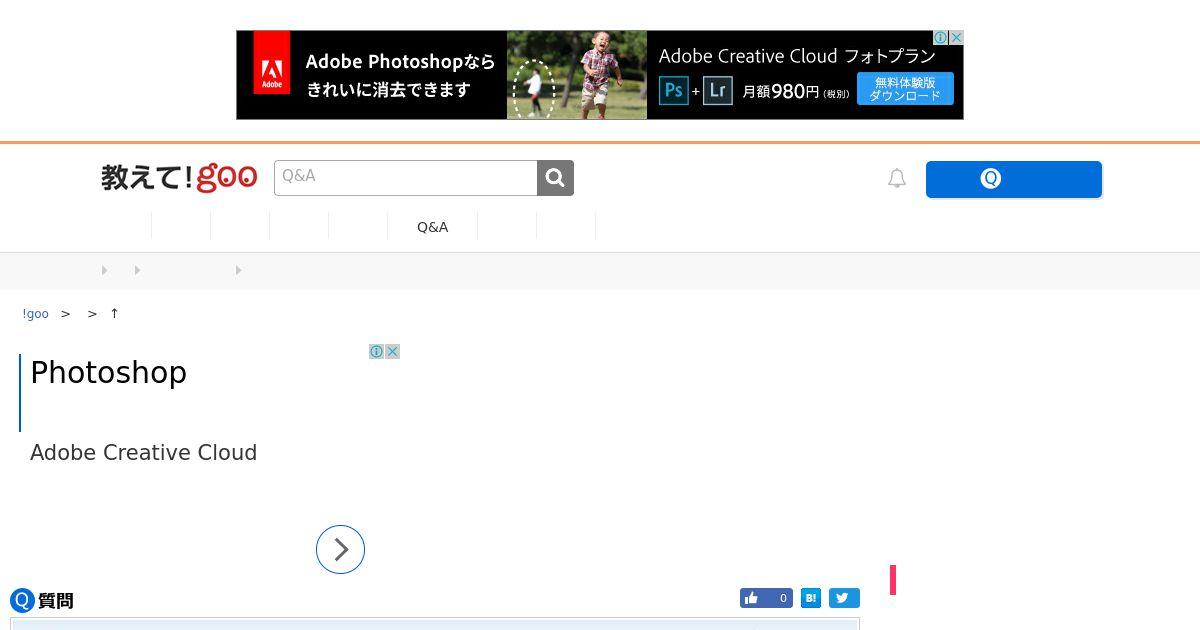
Task: Bookmark with the Hatena B! button
Action: pyautogui.click(x=811, y=598)
